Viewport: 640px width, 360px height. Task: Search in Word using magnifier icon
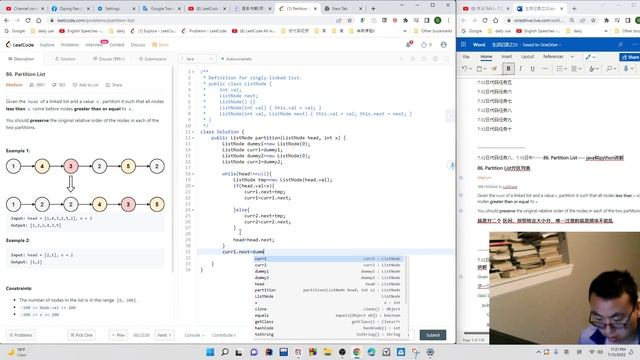[x=620, y=44]
